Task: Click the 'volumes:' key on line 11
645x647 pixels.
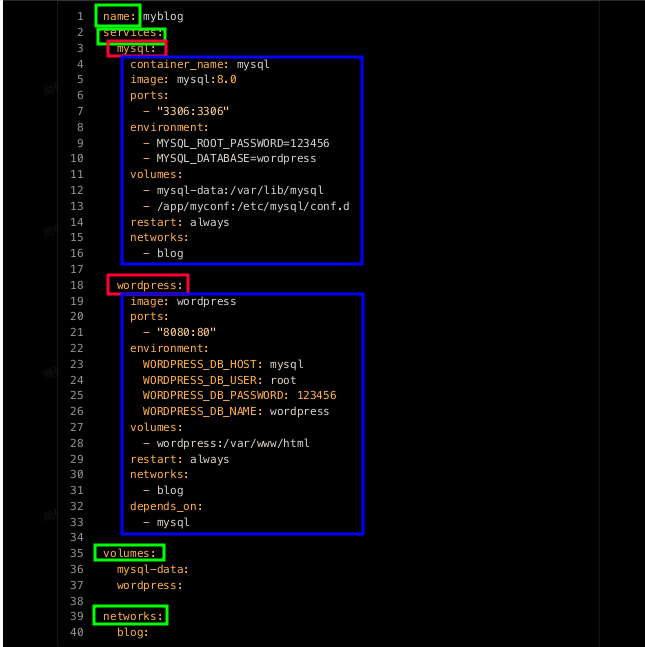Action: tap(156, 175)
